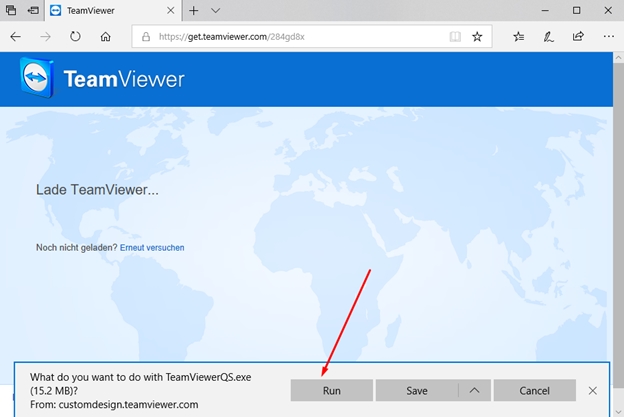Minimize the browser window
This screenshot has width=624, height=417.
pos(545,10)
